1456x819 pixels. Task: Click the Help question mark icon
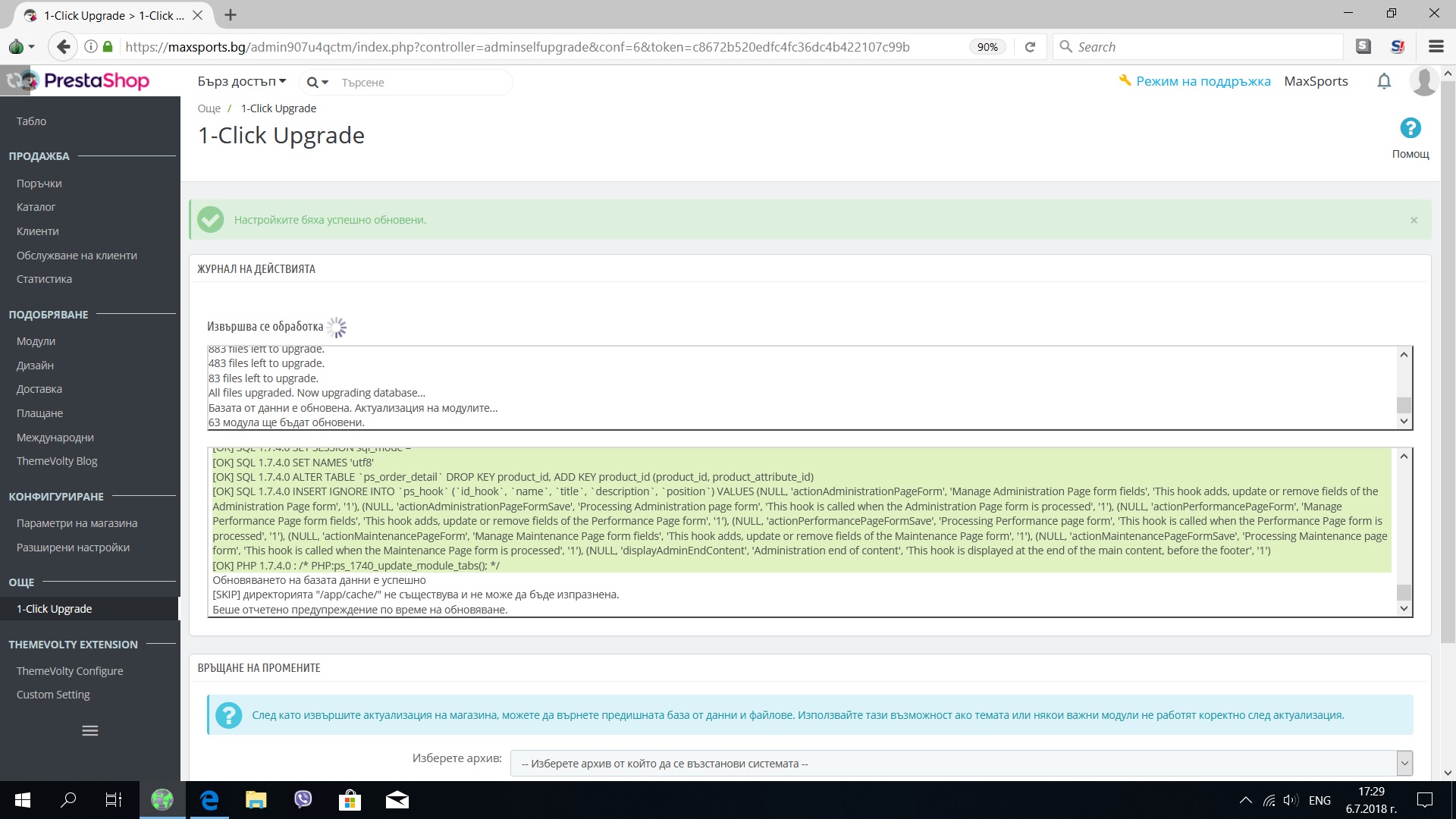(x=1410, y=128)
